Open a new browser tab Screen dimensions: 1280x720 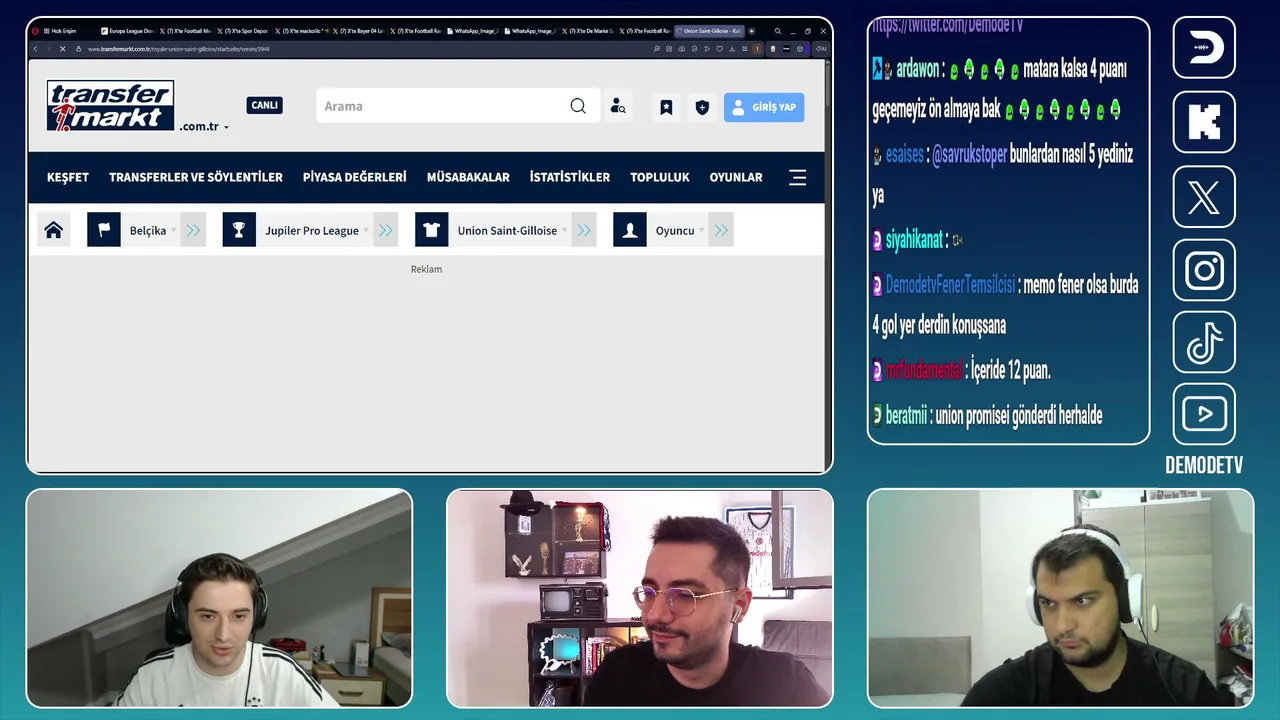[752, 31]
